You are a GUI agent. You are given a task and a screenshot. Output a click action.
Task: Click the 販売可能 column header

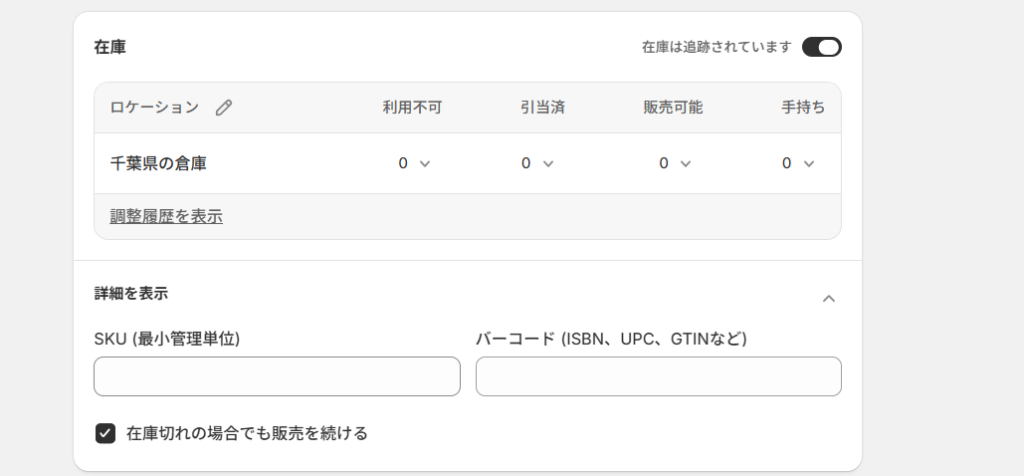coord(673,107)
